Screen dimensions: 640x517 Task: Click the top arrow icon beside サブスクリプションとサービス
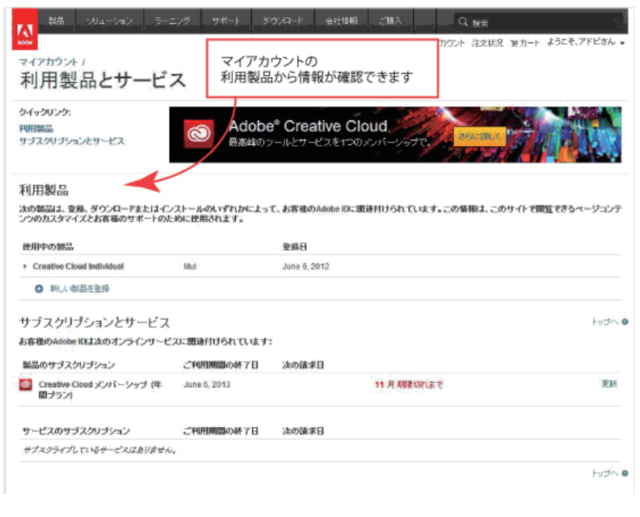coord(625,322)
